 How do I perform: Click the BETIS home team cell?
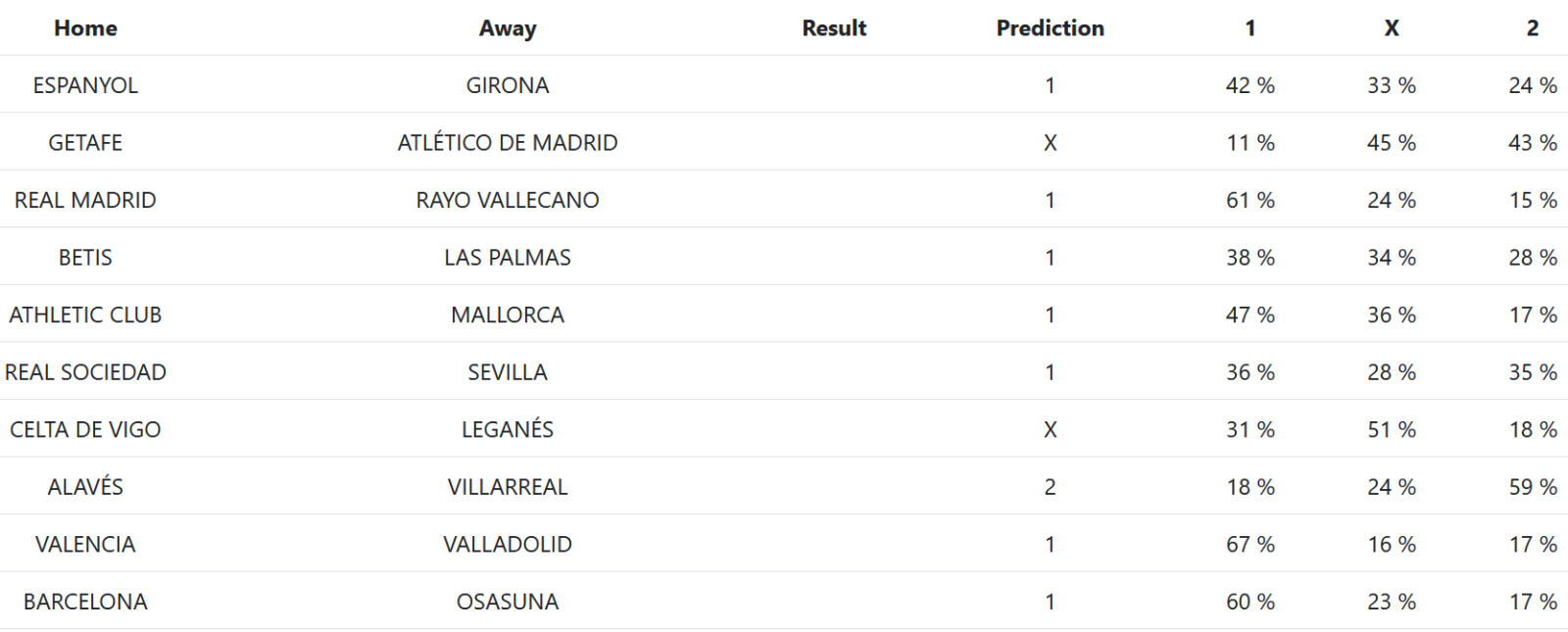tap(85, 258)
